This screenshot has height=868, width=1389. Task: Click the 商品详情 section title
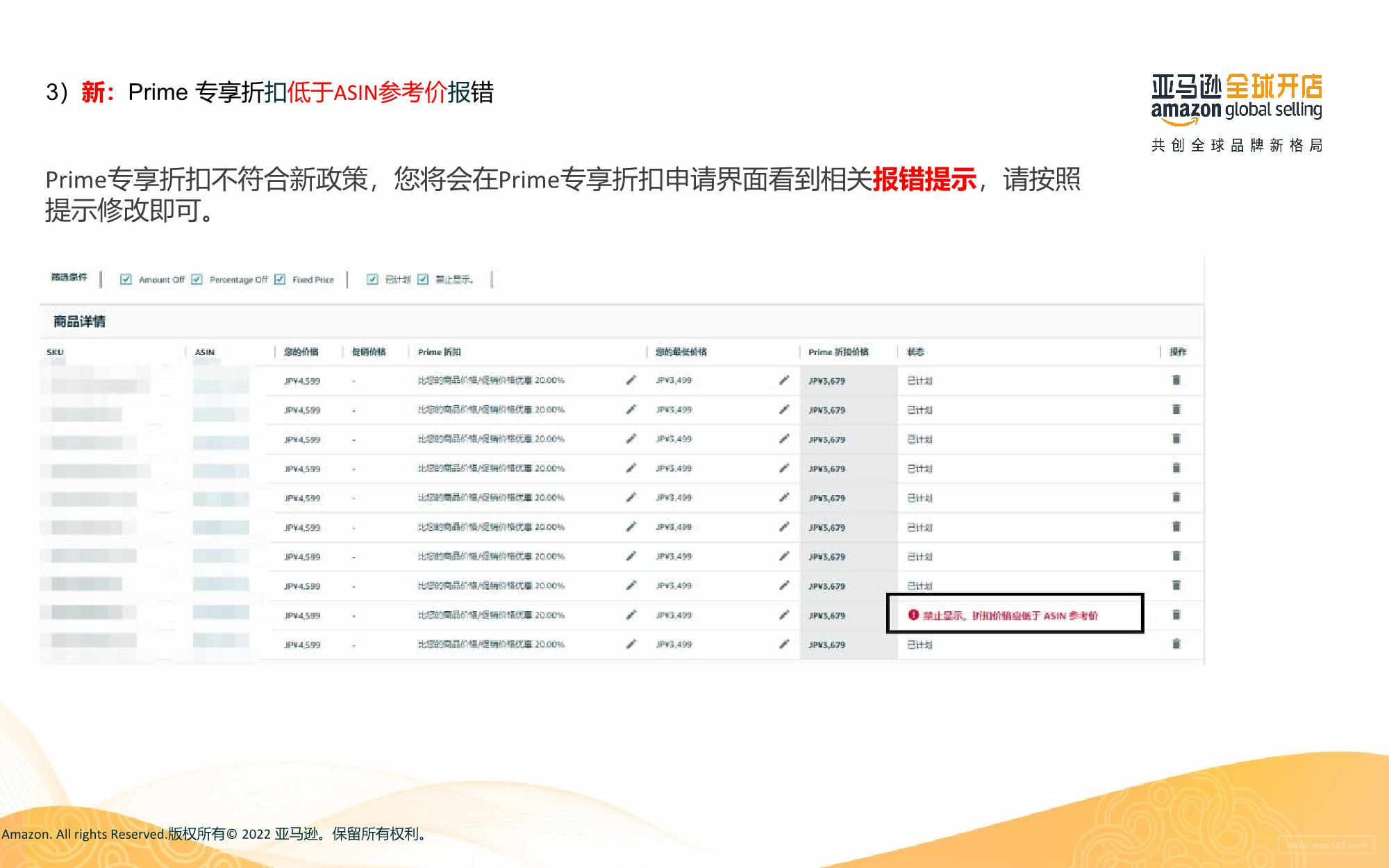pyautogui.click(x=80, y=322)
